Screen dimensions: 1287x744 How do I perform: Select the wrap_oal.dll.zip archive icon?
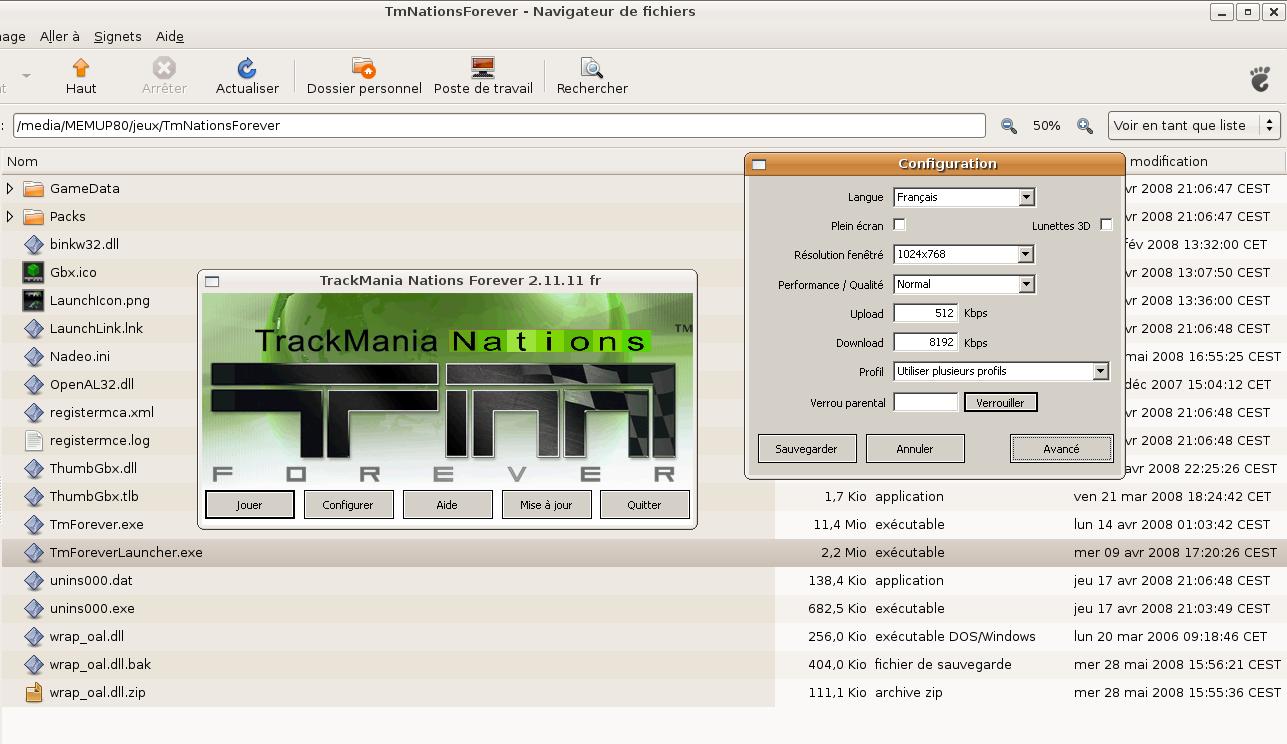pos(33,692)
